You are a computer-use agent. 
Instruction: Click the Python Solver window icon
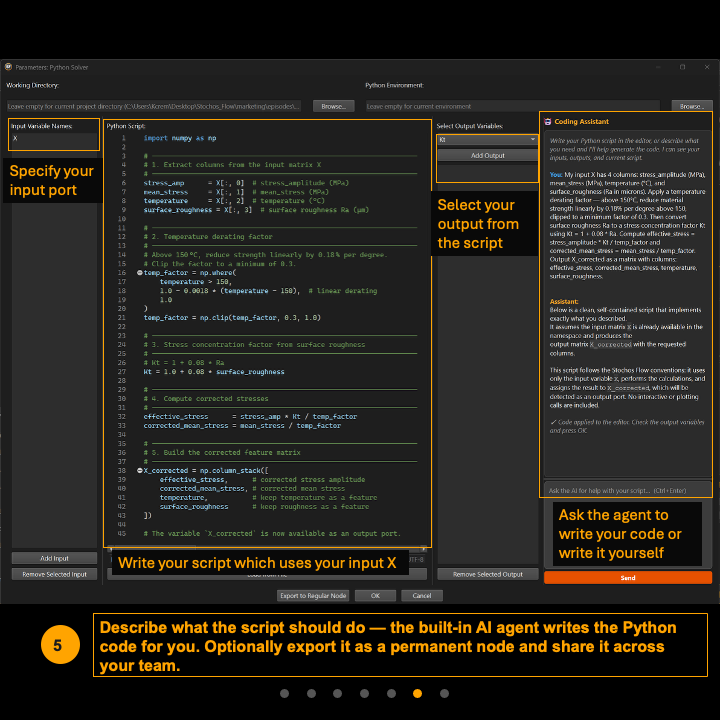tap(9, 67)
